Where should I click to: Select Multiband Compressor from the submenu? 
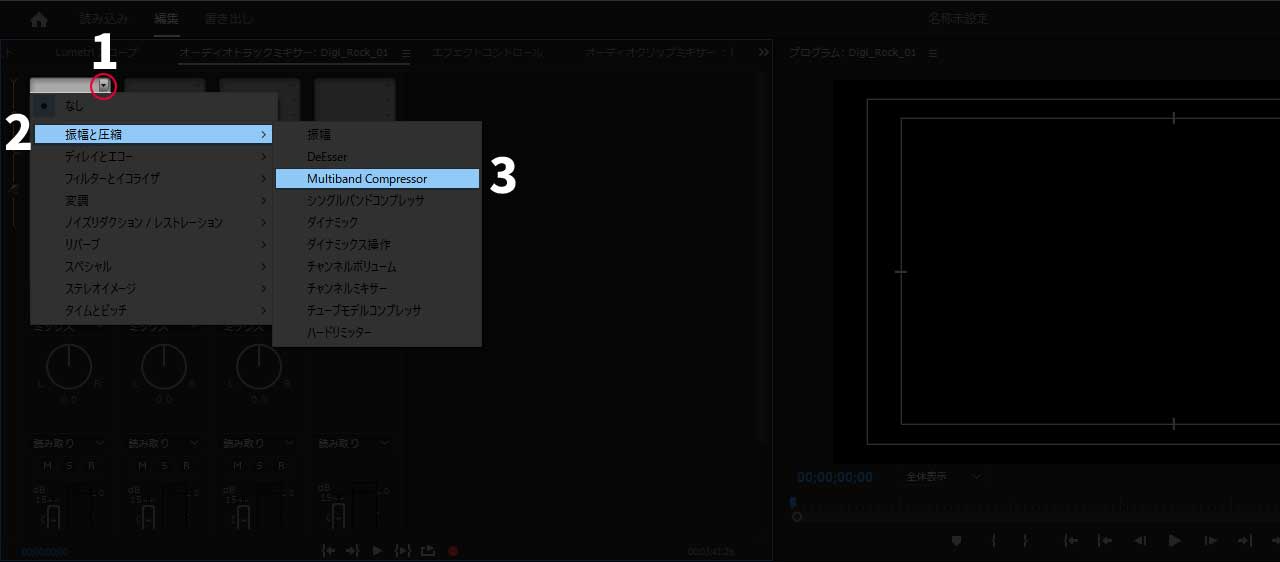tap(367, 179)
